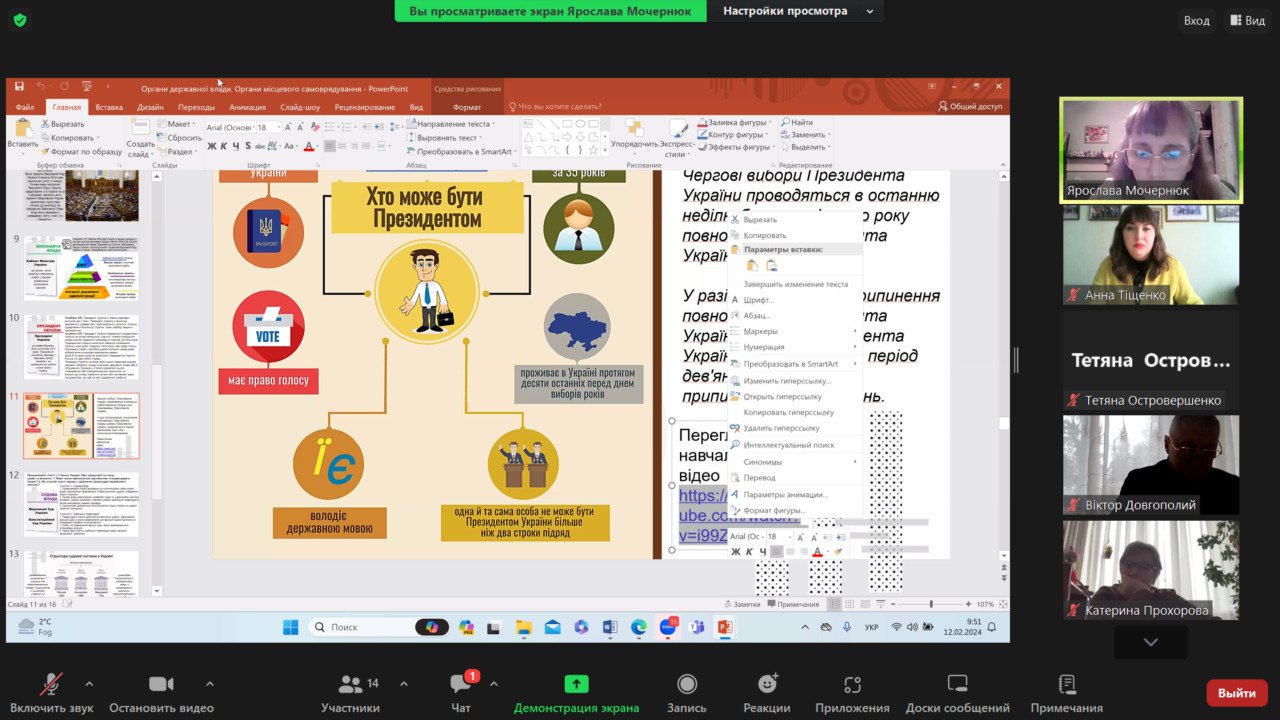Toggle bold Ж in mini toolbar
This screenshot has width=1280, height=720.
(x=736, y=552)
